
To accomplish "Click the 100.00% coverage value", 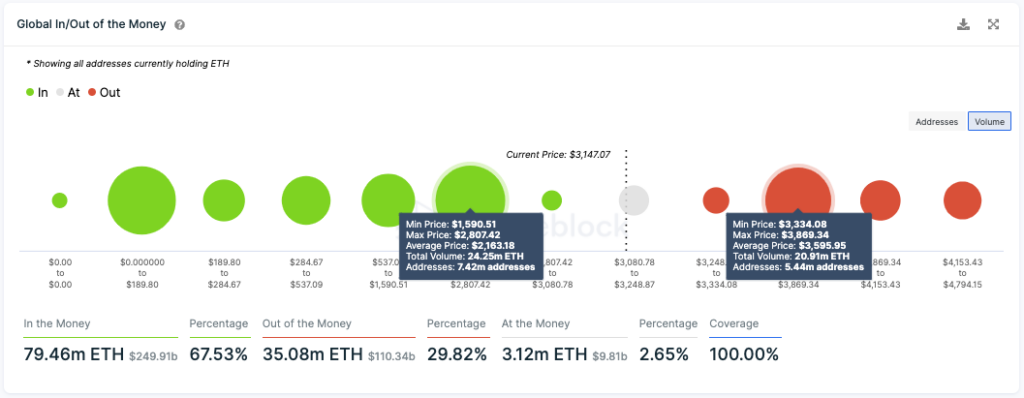I will (744, 354).
